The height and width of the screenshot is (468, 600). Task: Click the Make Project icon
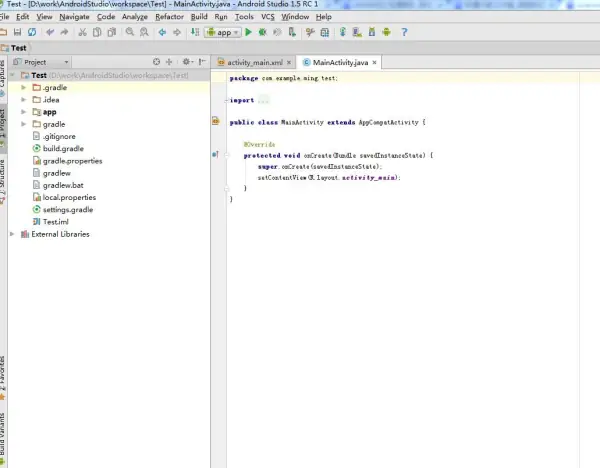click(x=195, y=32)
